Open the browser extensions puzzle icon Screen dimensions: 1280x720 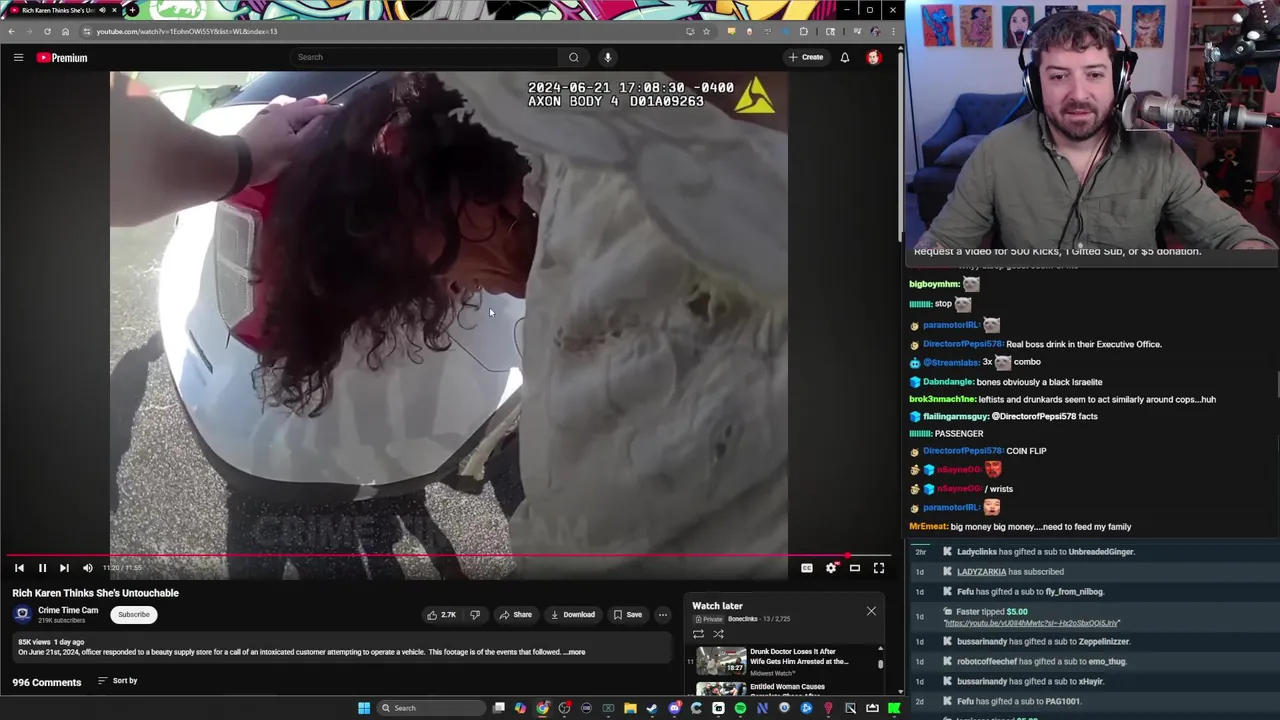coord(803,31)
